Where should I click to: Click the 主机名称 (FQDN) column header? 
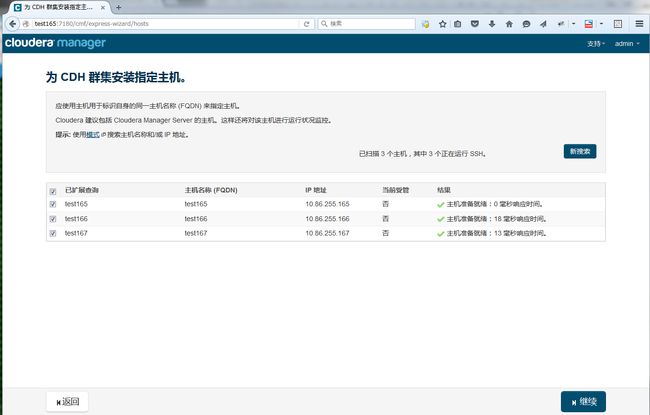pyautogui.click(x=211, y=190)
